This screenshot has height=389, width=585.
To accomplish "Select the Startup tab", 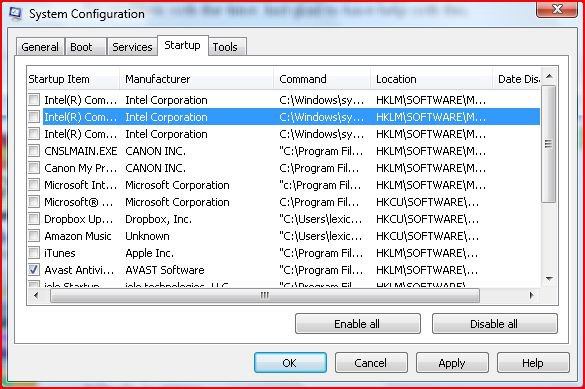I will coord(182,46).
